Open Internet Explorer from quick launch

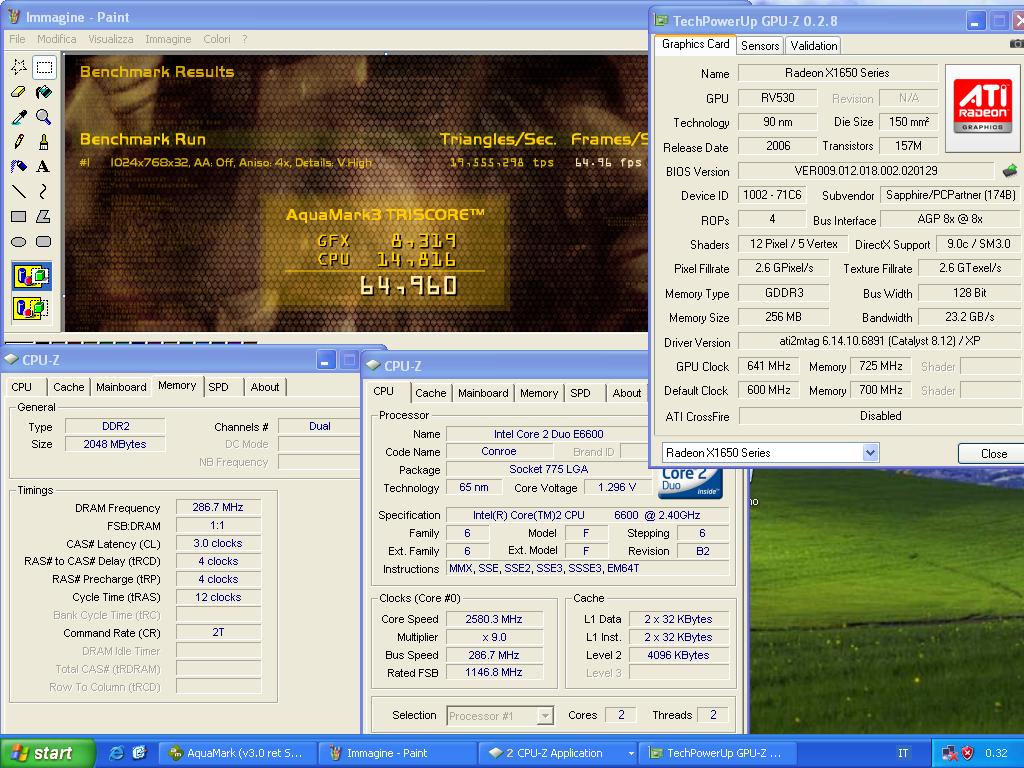116,753
